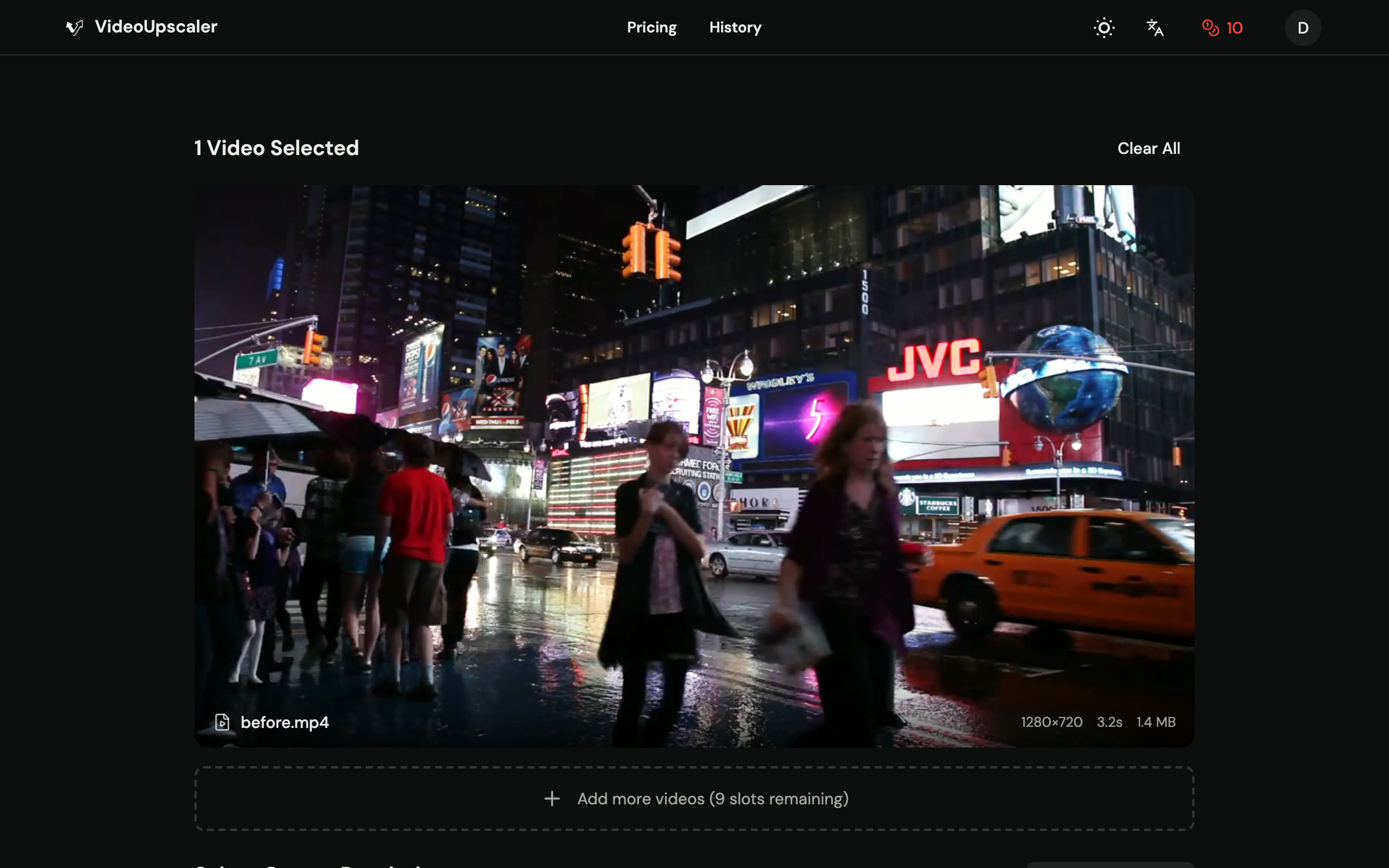This screenshot has width=1389, height=868.
Task: Click the VideoUpscaler logo icon
Action: pyautogui.click(x=75, y=27)
